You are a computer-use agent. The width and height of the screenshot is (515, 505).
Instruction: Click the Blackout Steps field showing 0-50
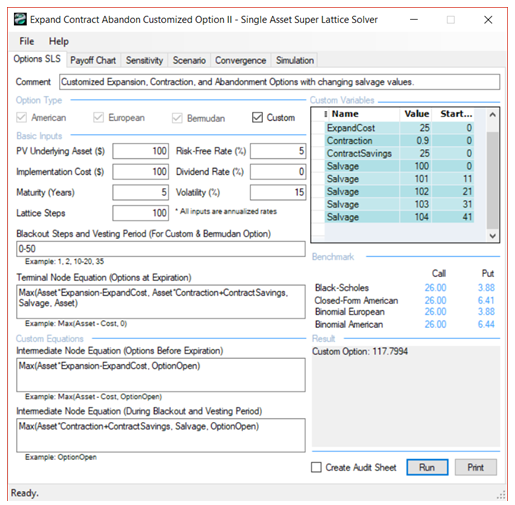(161, 249)
